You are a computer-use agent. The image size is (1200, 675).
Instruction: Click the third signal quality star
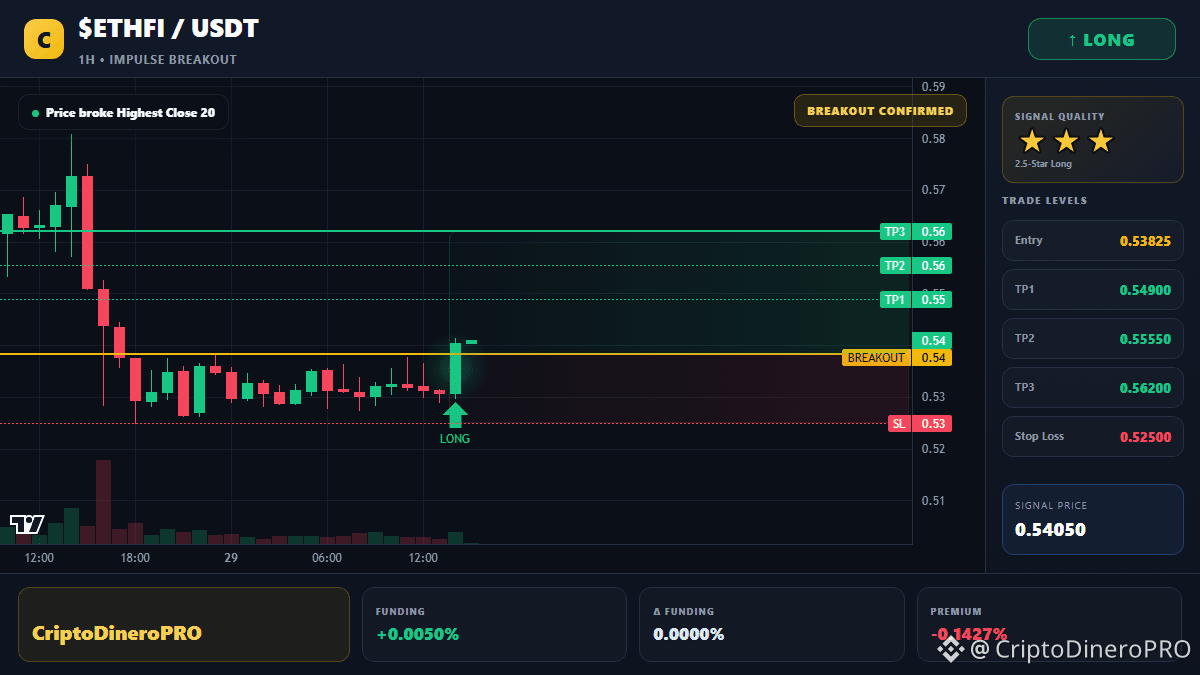tap(1100, 141)
